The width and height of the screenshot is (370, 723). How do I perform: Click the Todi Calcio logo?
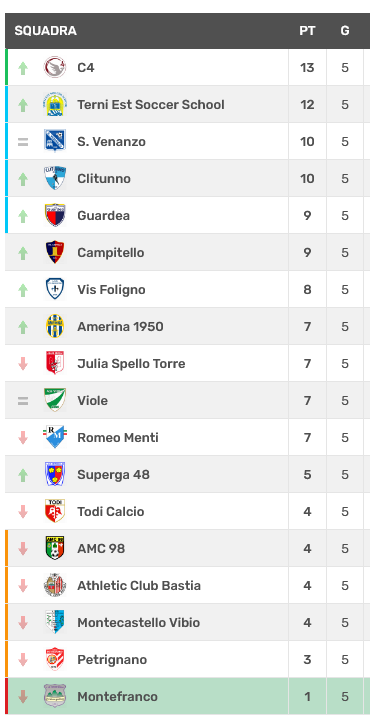55,511
